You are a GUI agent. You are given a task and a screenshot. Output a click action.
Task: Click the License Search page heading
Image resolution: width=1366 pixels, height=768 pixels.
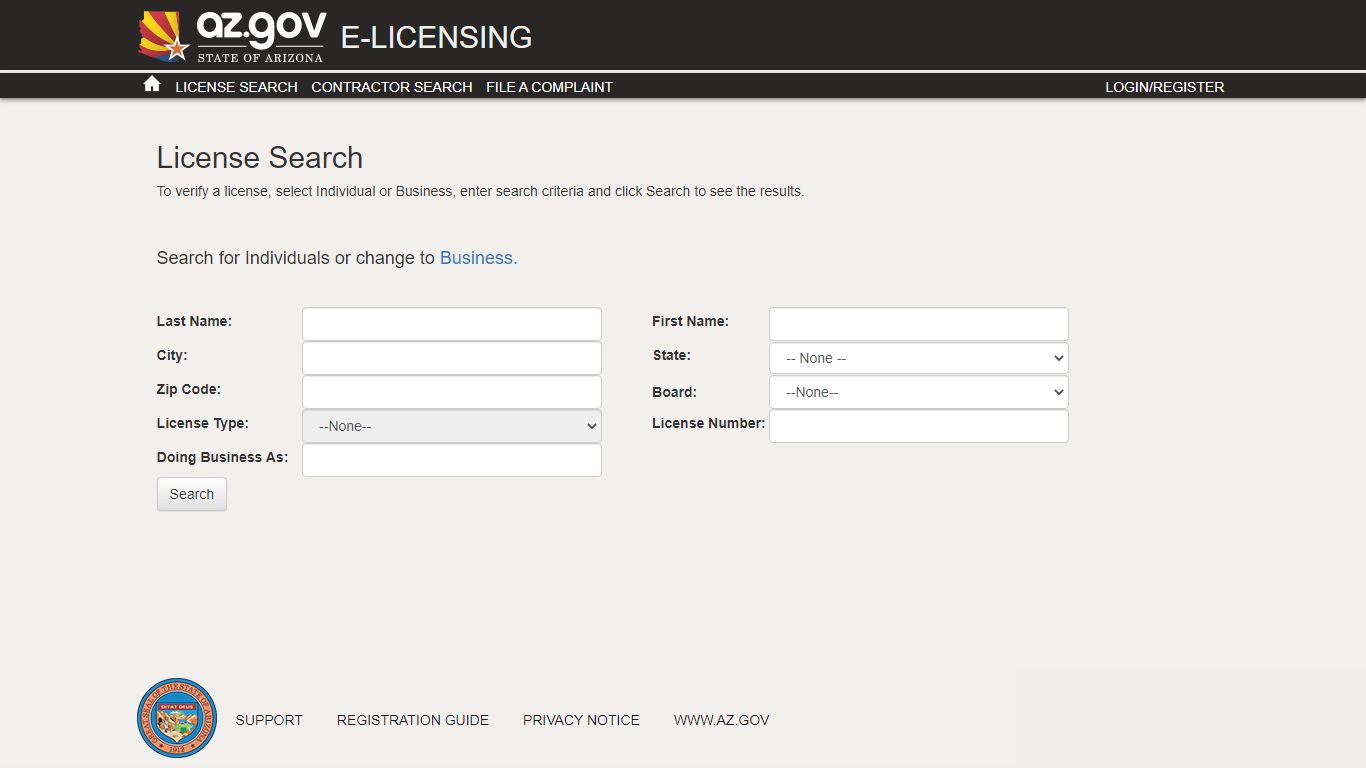[260, 158]
